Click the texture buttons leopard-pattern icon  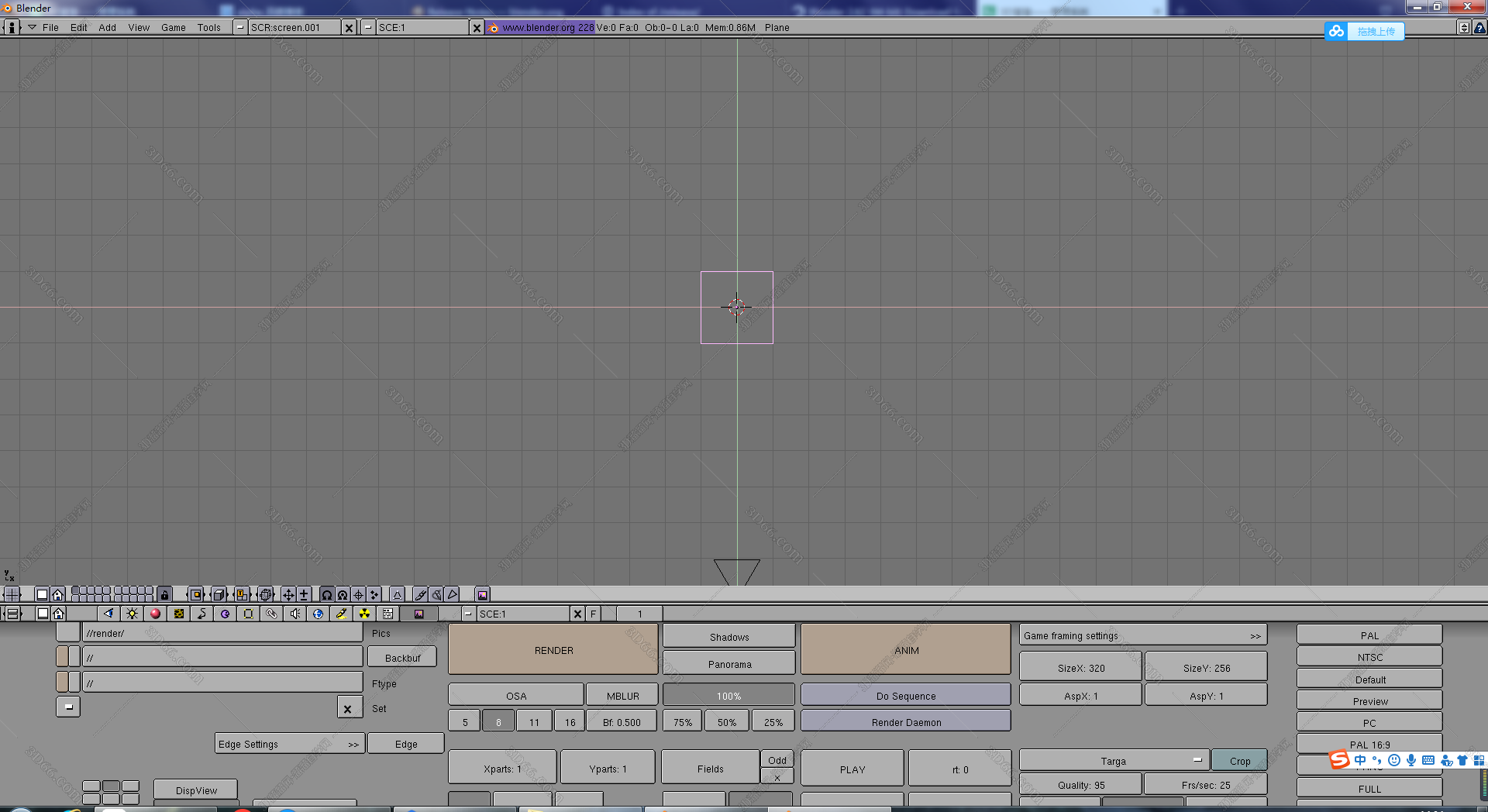click(x=179, y=614)
